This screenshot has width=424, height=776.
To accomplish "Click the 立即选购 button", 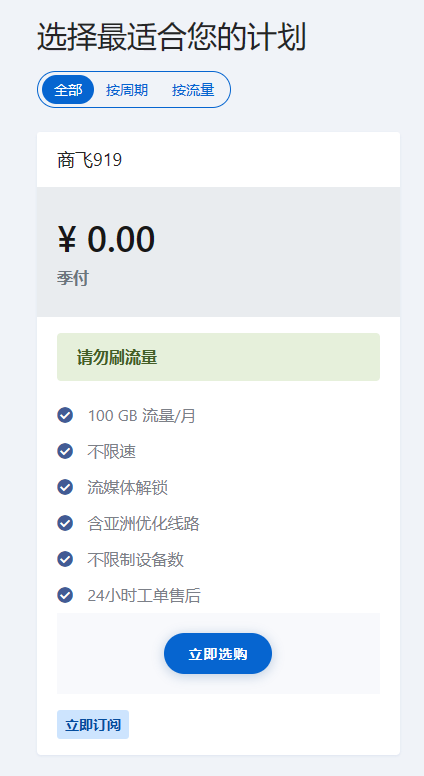I will pos(218,654).
